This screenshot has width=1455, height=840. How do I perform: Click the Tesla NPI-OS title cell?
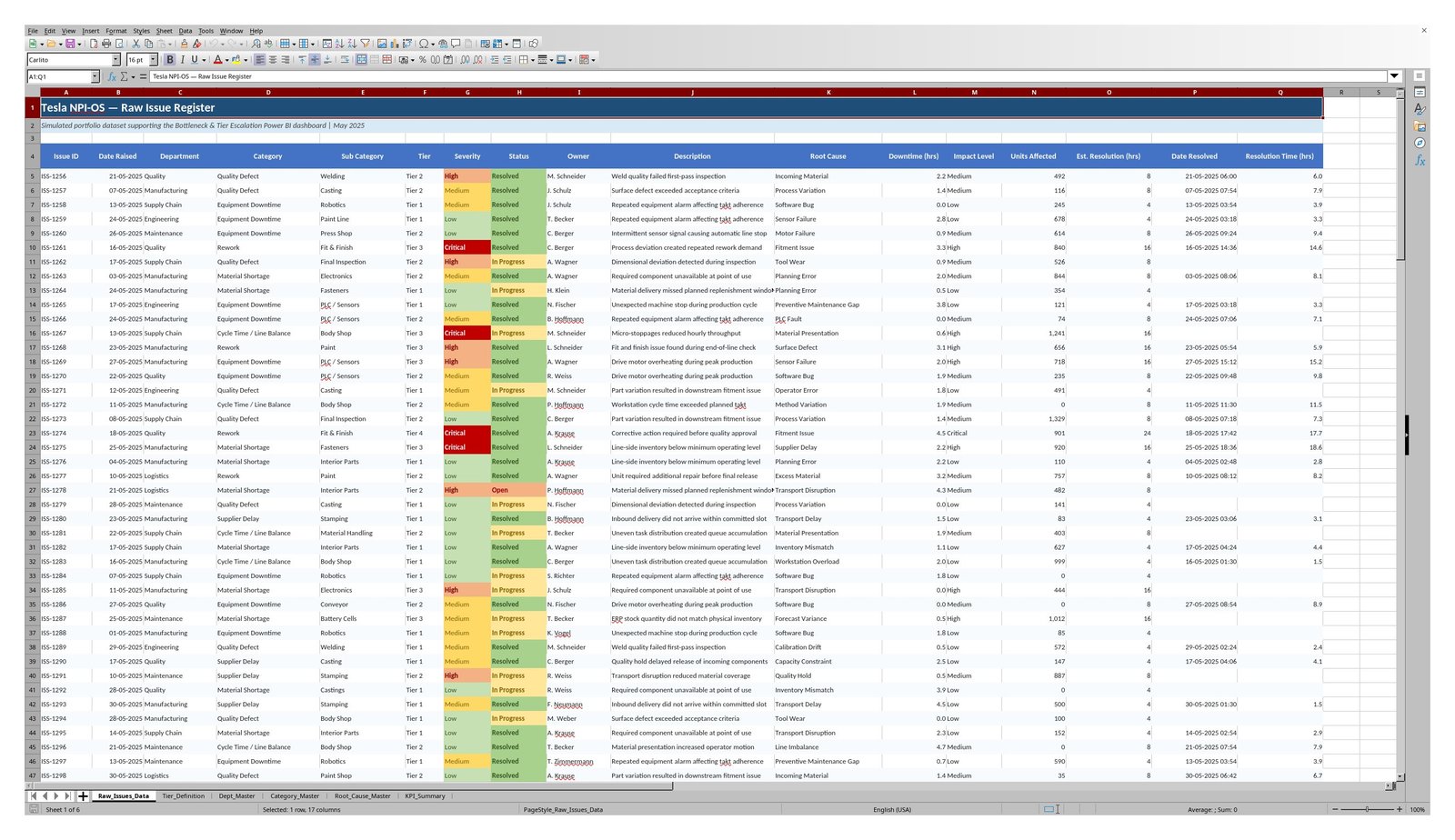click(681, 107)
